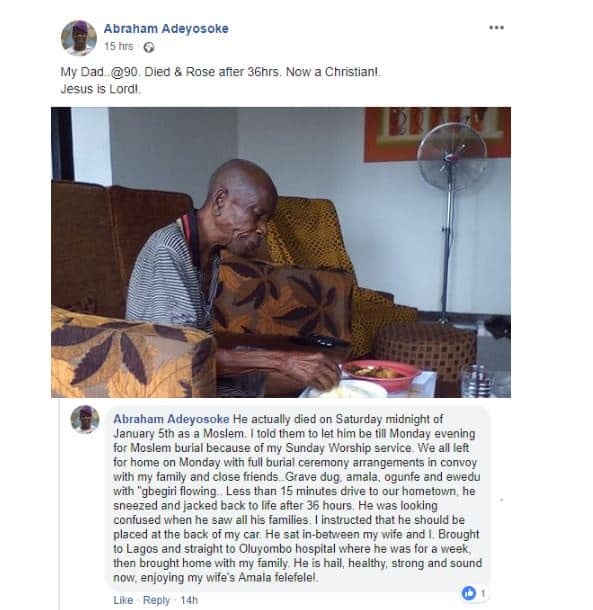
Task: Click Abraham Adeyosoke's name in the comment
Action: pyautogui.click(x=171, y=419)
